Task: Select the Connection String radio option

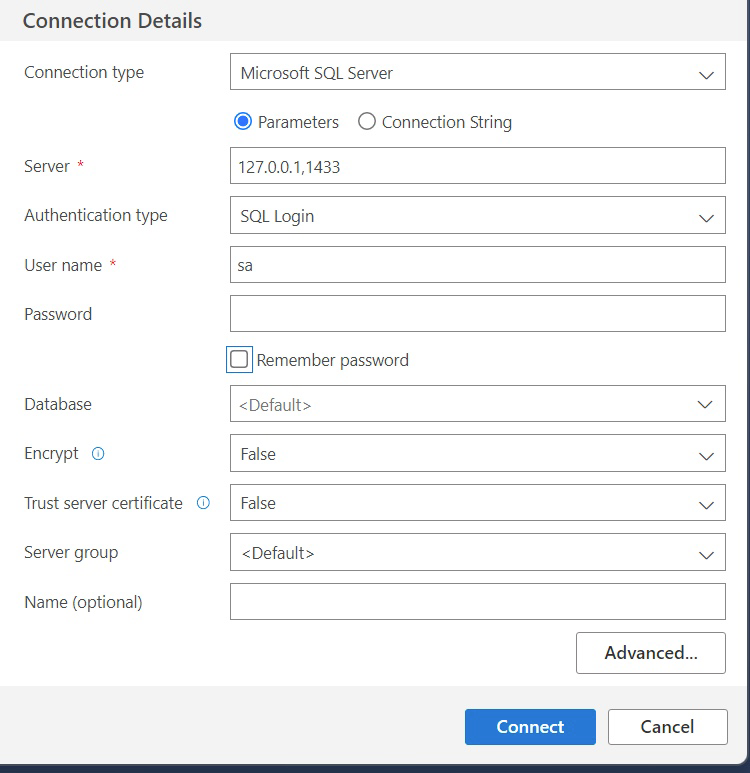Action: click(367, 122)
